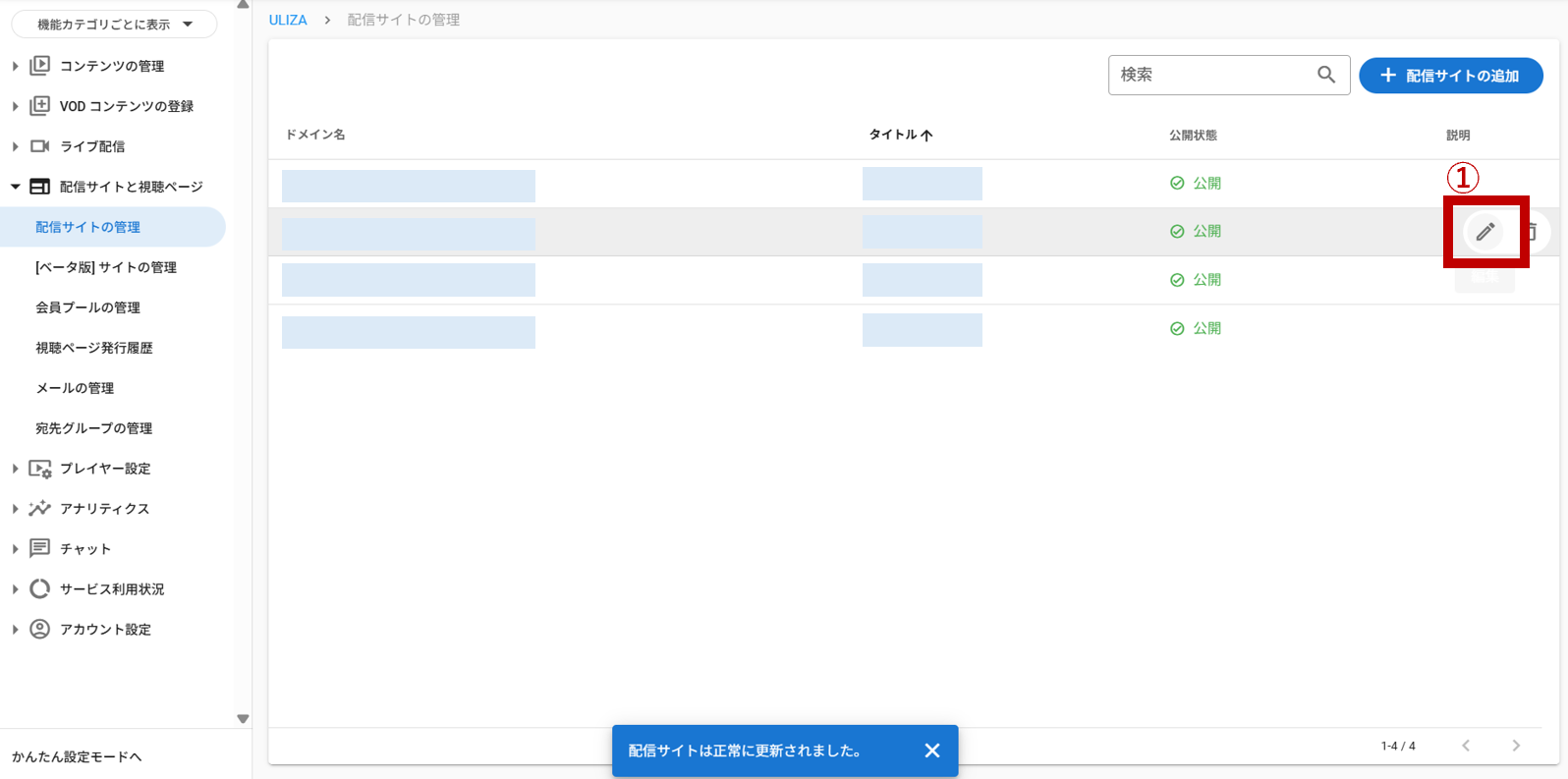Select メールの管理 in sidebar
Image resolution: width=1568 pixels, height=779 pixels.
coord(76,388)
